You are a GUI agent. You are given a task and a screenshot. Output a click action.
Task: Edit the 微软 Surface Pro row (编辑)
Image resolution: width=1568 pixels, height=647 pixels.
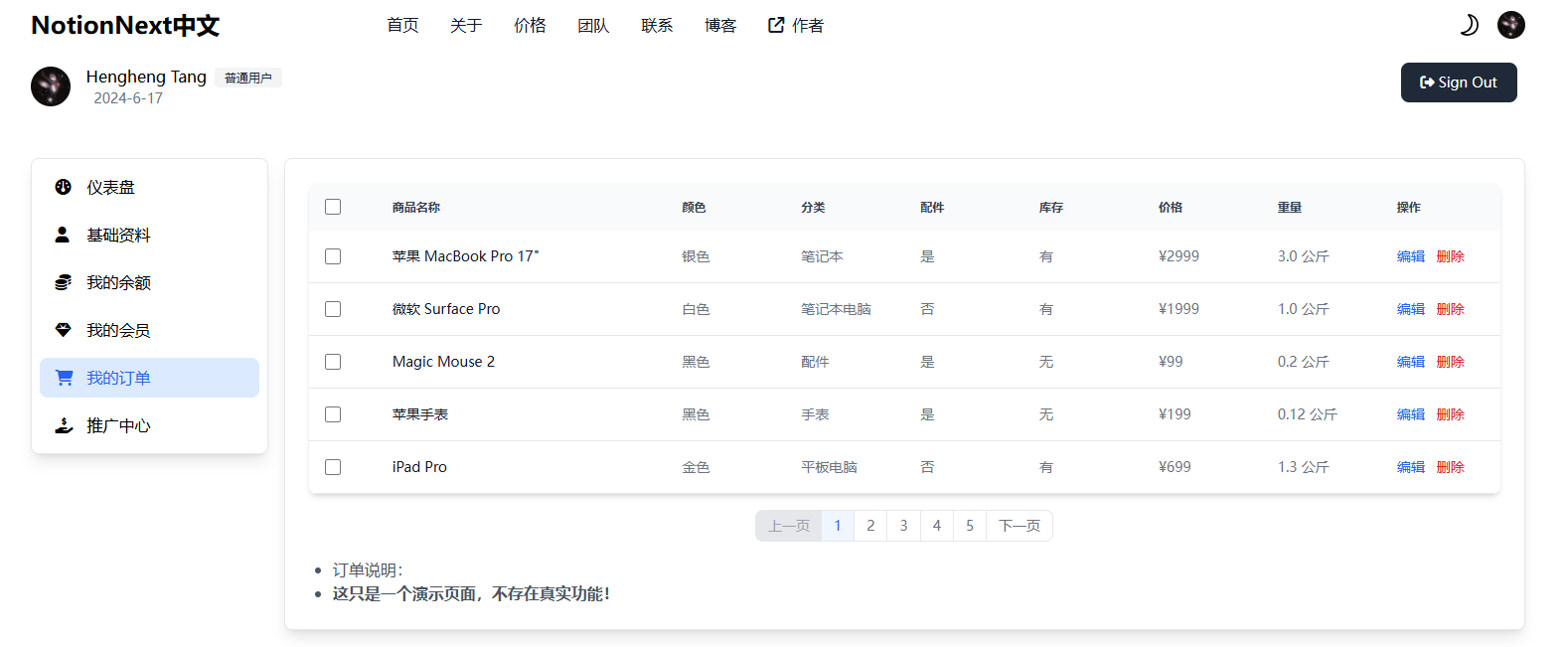tap(1411, 309)
